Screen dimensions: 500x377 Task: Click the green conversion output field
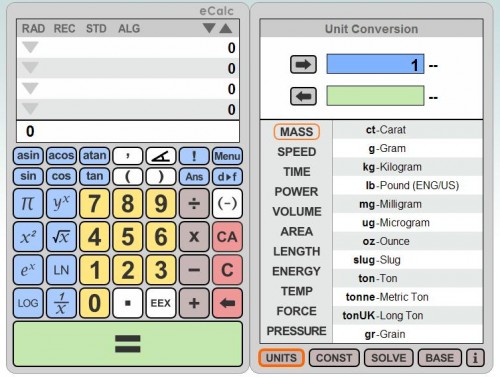coord(375,96)
